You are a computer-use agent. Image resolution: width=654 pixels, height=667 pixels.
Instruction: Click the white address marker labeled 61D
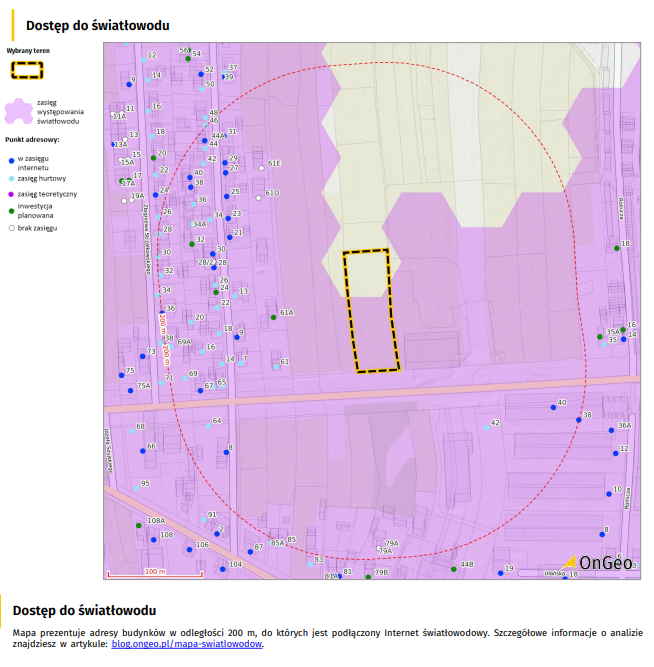(258, 197)
